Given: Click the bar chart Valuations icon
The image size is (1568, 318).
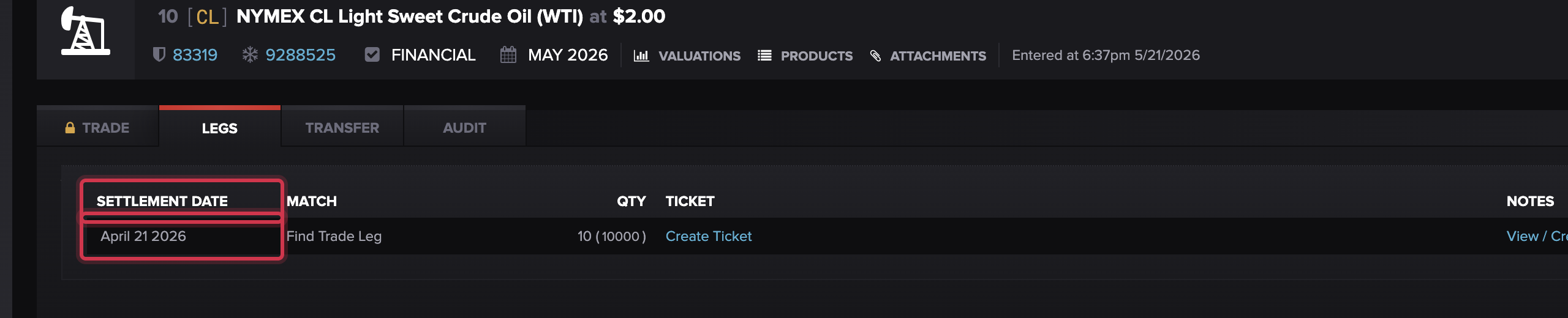Looking at the screenshot, I should point(641,56).
